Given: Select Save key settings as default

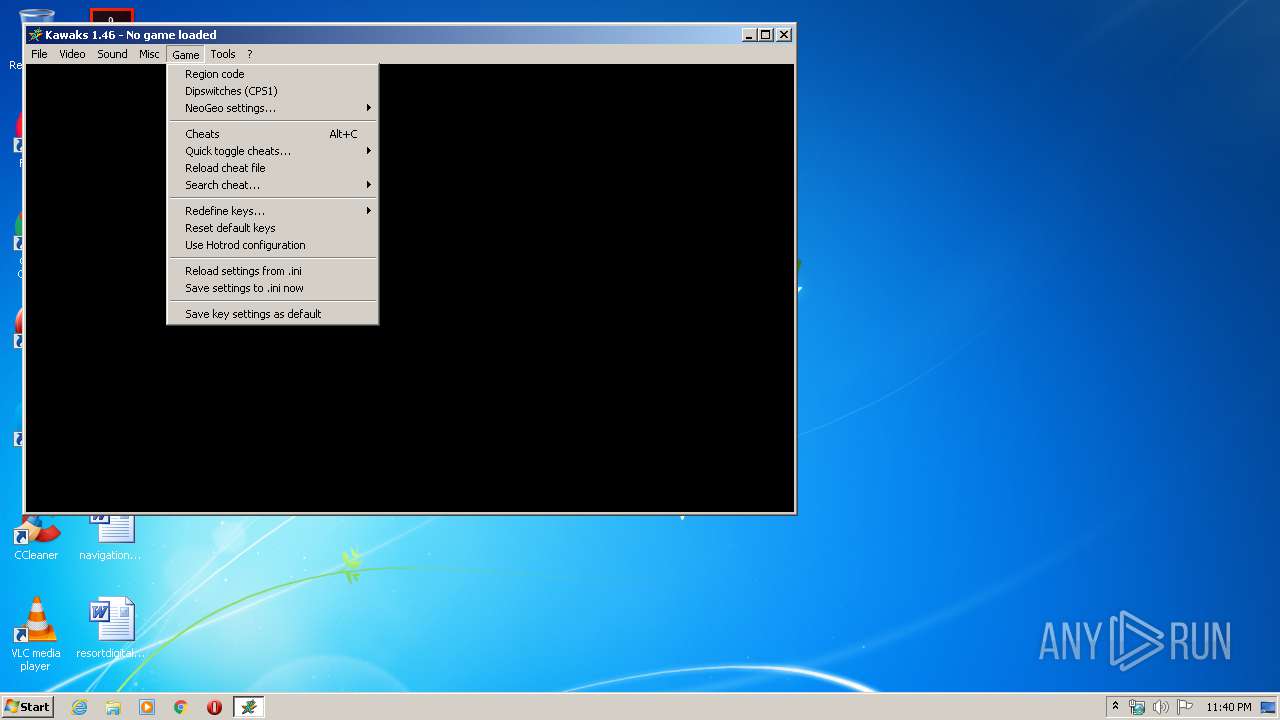Looking at the screenshot, I should pos(272,314).
